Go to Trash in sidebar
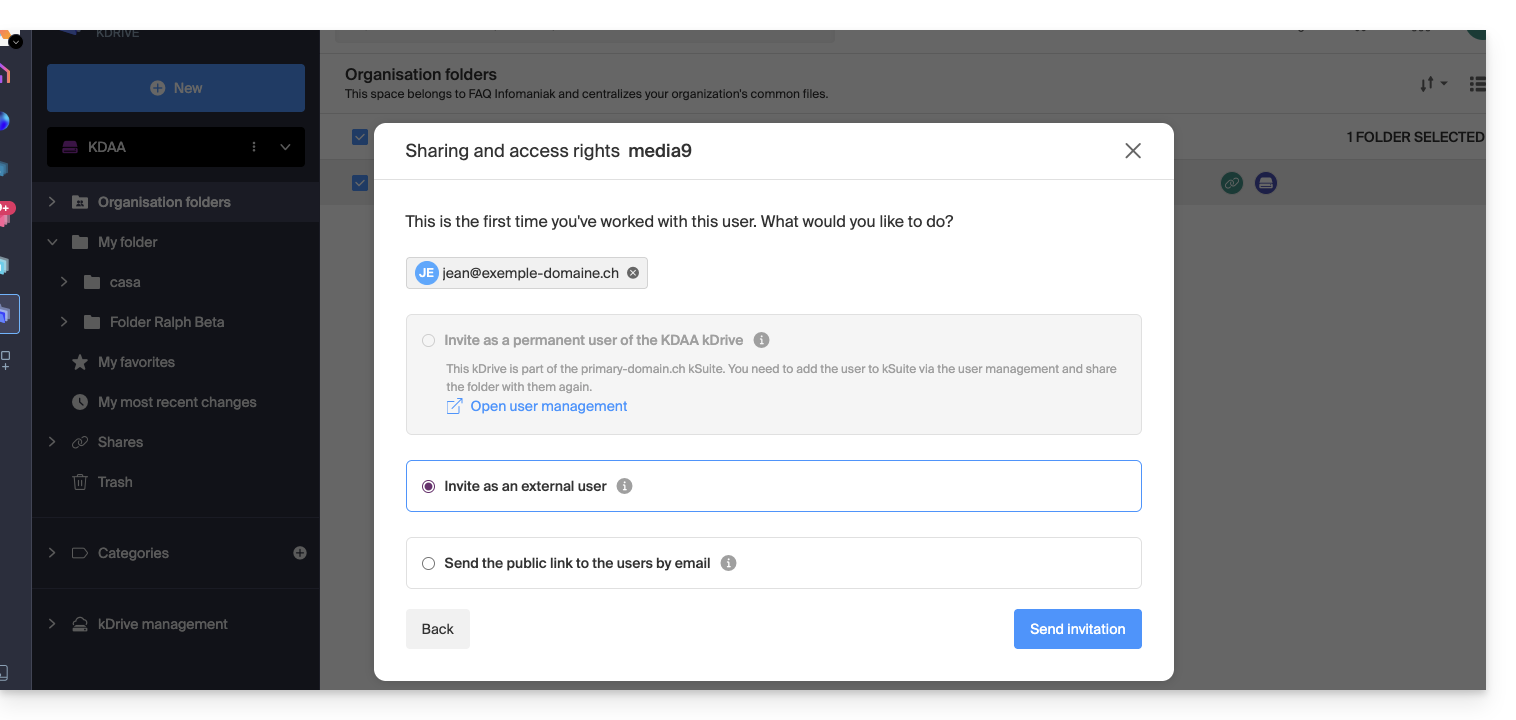Viewport: 1516px width, 720px height. coord(114,482)
